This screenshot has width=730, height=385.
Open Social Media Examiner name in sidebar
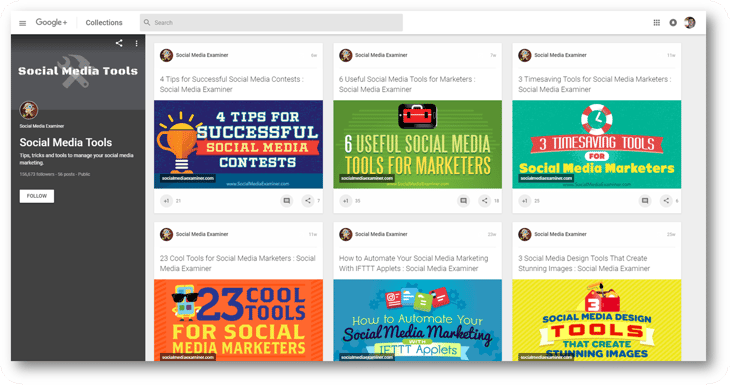click(42, 126)
